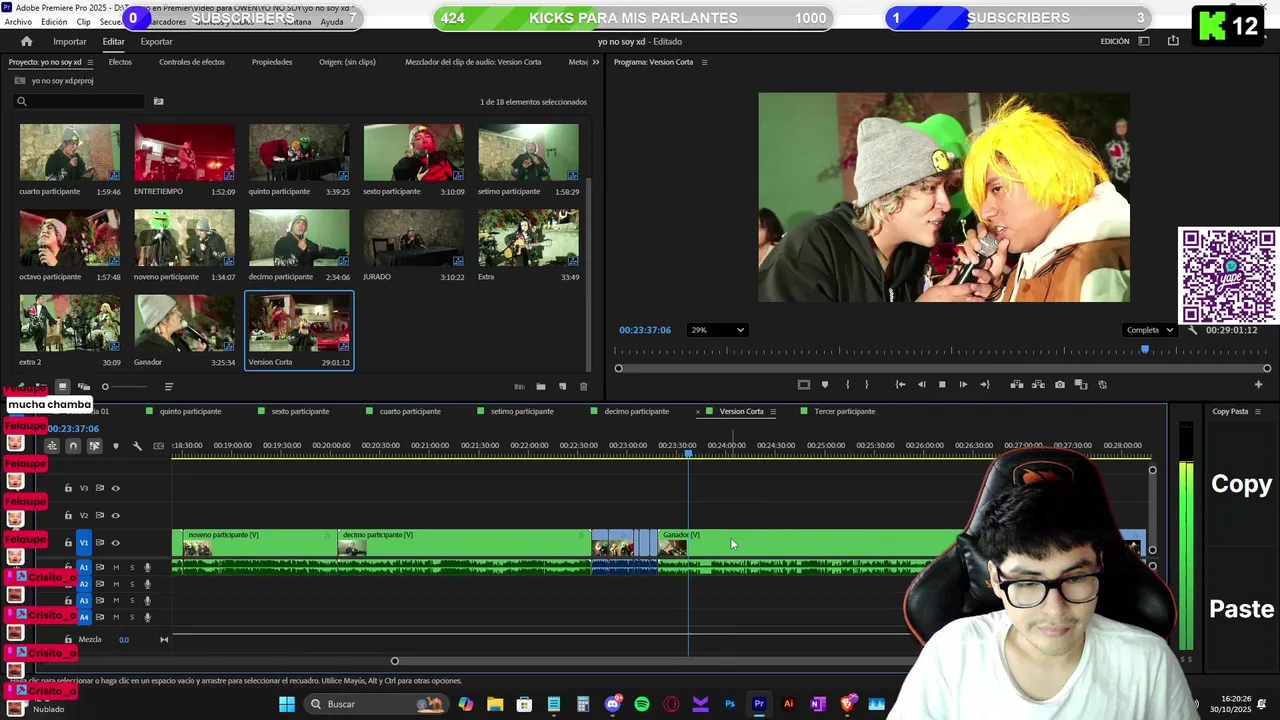
Task: Hide video track V2 eye toggle
Action: pos(115,515)
